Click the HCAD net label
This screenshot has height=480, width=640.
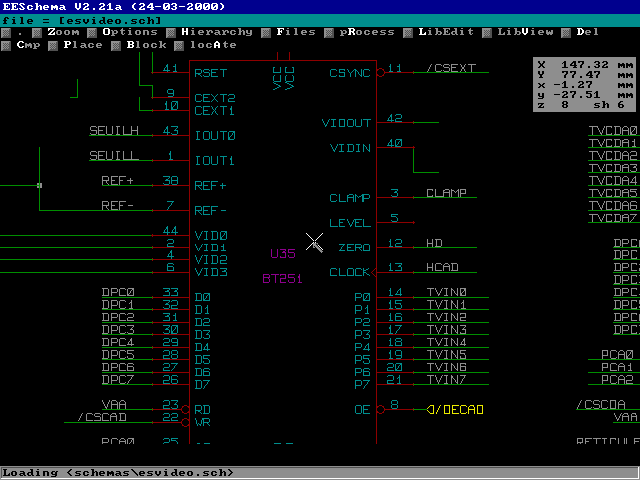coord(442,267)
